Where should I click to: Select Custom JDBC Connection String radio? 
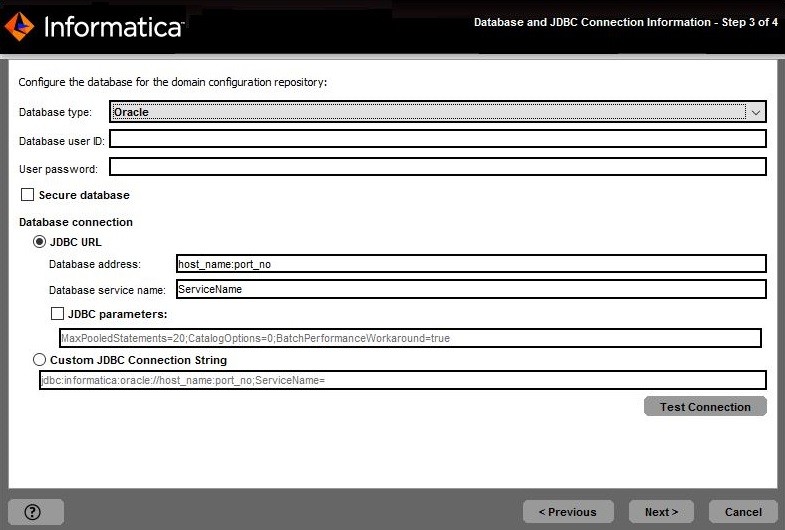tap(39, 360)
